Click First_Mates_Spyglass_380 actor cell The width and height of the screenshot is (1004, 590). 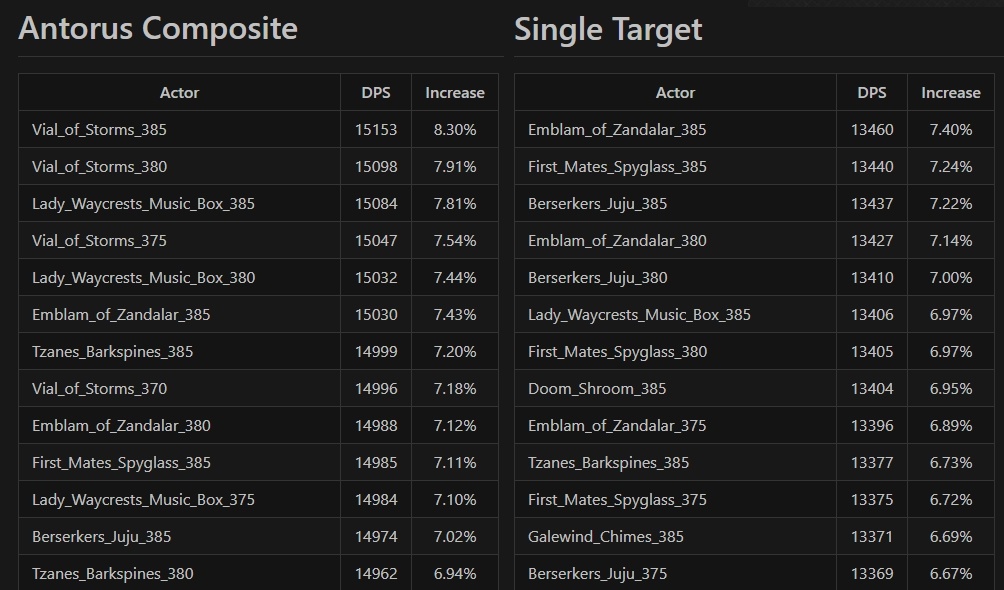coord(617,352)
